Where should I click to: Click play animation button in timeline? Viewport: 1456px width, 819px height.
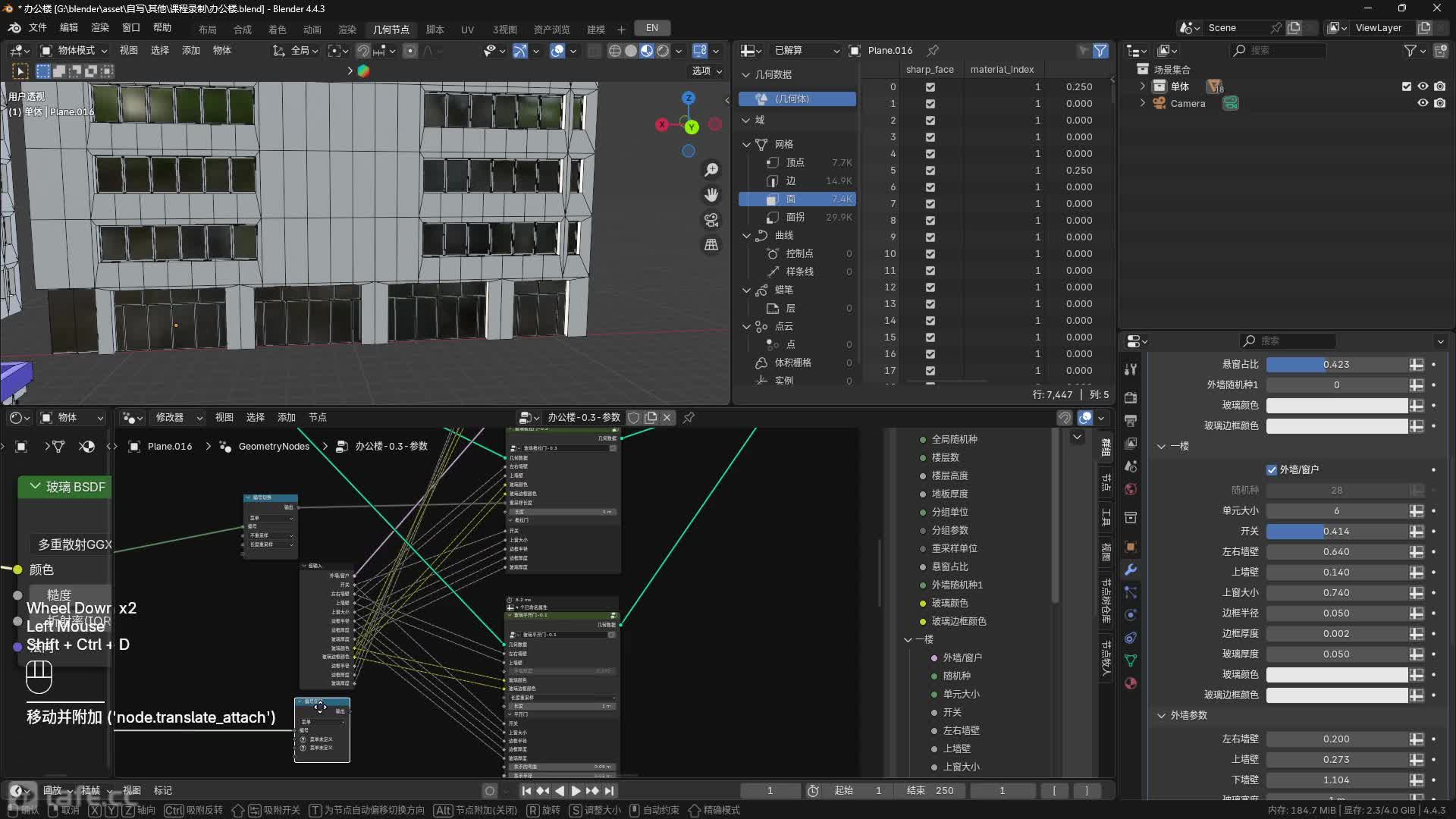tap(576, 790)
